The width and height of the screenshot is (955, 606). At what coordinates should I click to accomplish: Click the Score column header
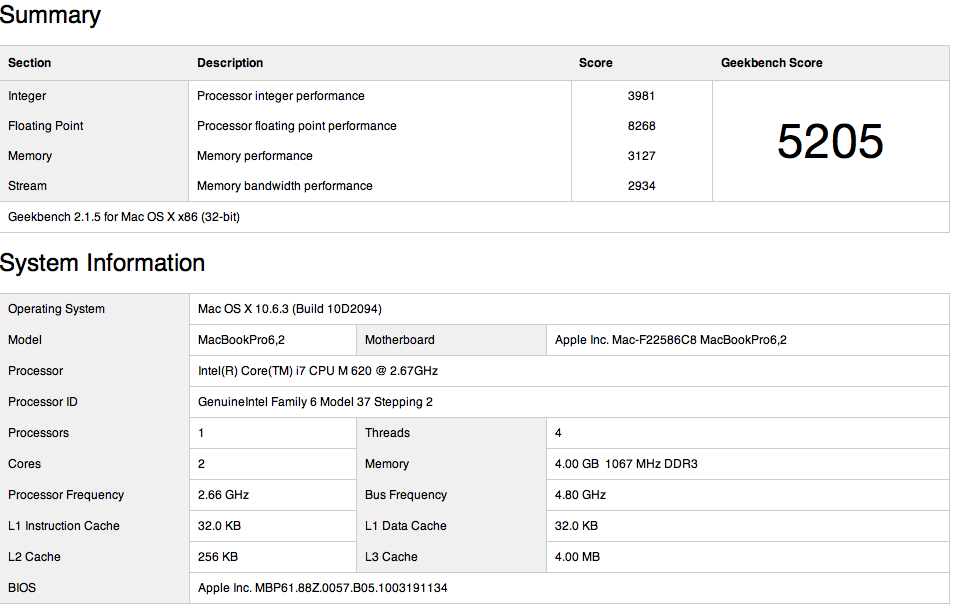[596, 63]
